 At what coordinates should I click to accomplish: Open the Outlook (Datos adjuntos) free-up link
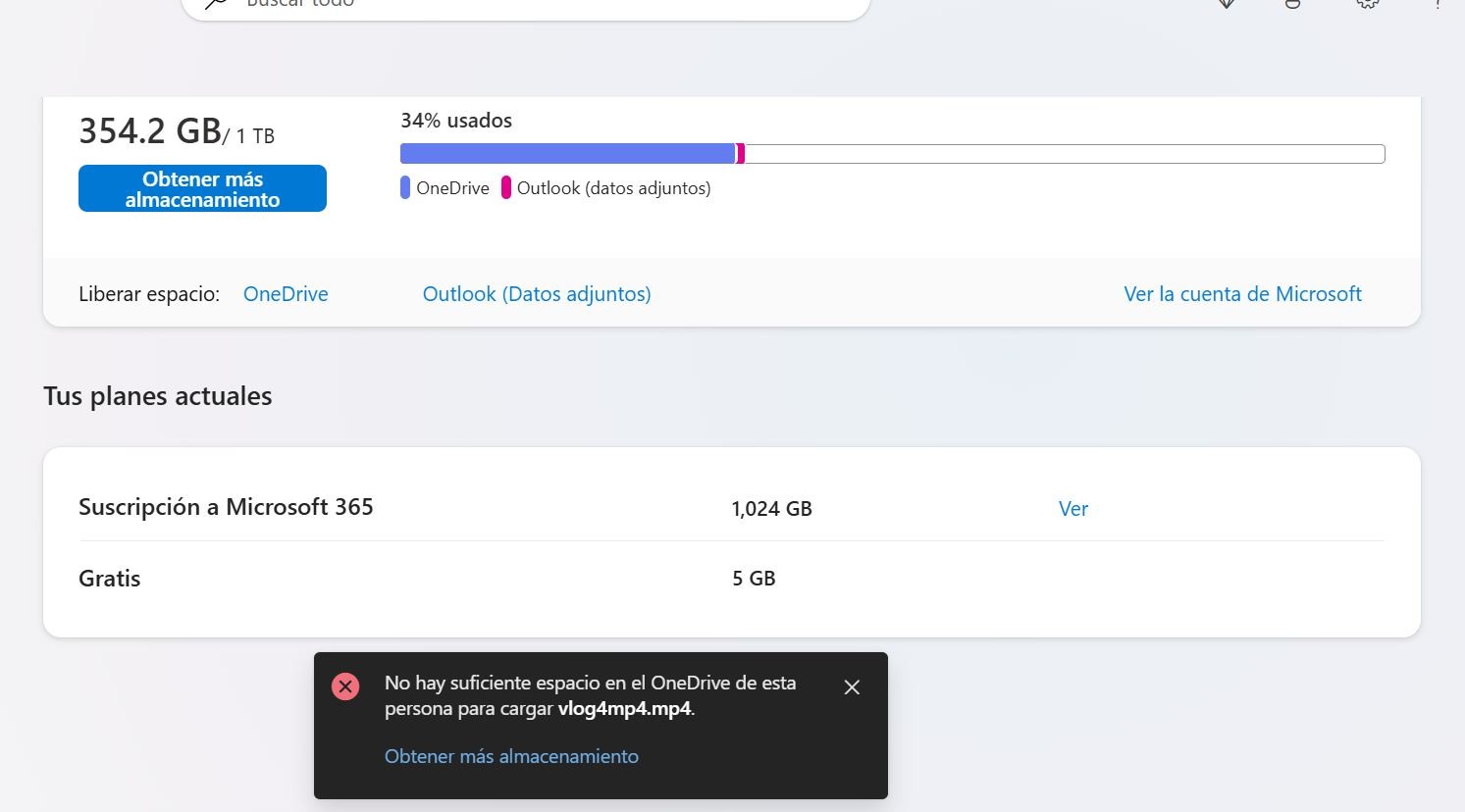(537, 294)
